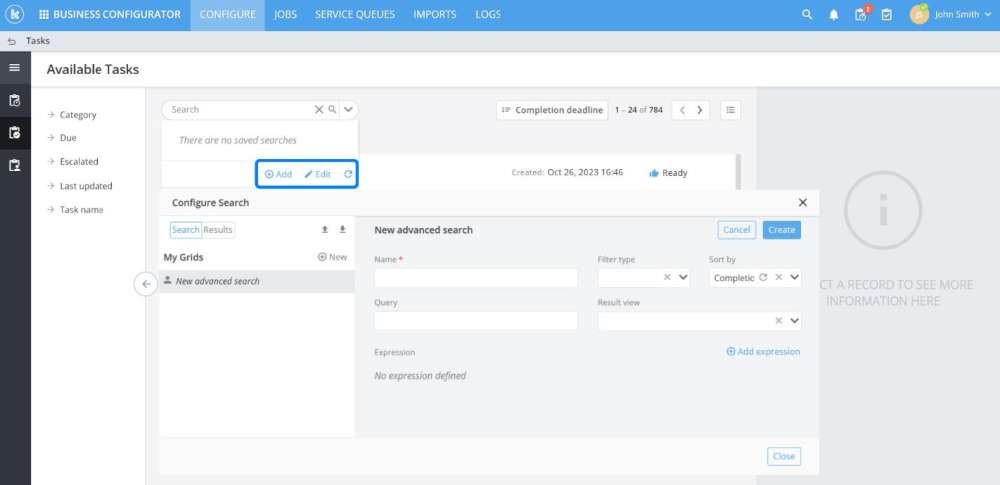Expand Task name filter
1000x485 pixels.
tap(75, 210)
